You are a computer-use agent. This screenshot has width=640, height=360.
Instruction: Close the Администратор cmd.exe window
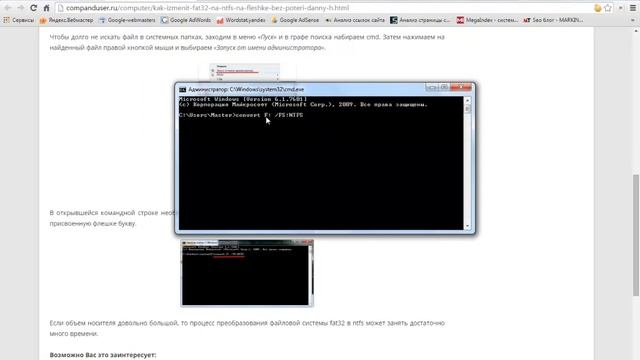(x=461, y=87)
